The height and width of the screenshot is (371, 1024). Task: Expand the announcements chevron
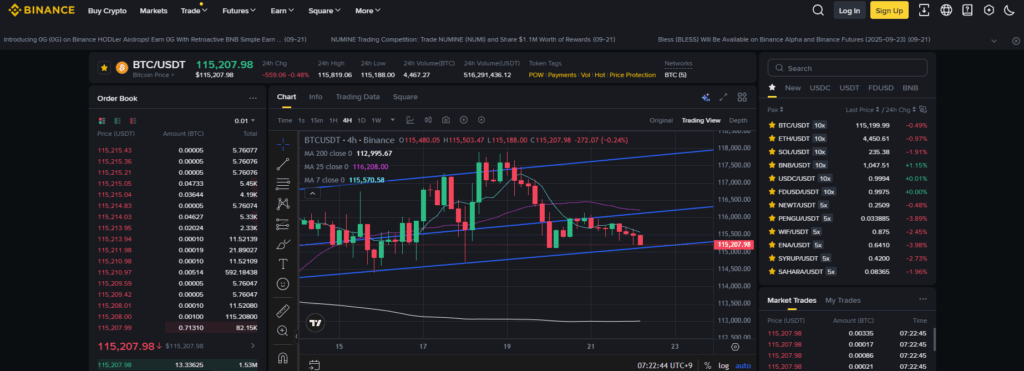click(x=994, y=40)
